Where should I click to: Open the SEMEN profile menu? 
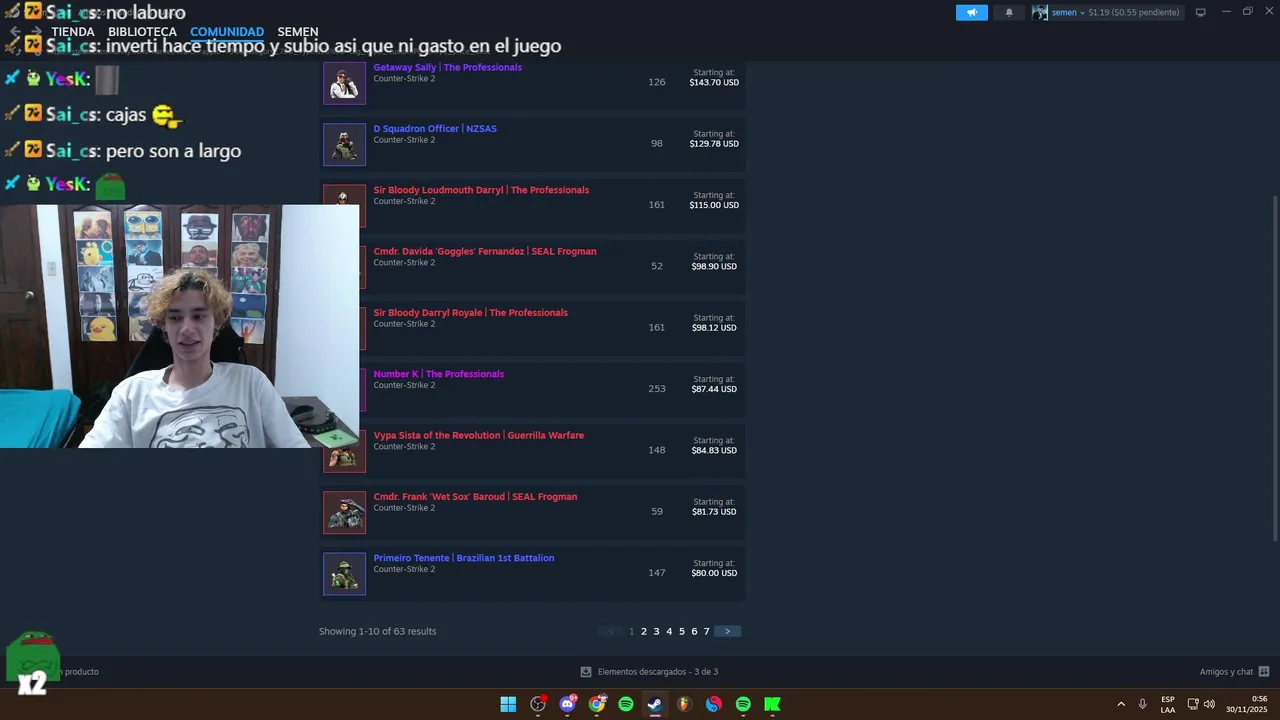pyautogui.click(x=298, y=32)
